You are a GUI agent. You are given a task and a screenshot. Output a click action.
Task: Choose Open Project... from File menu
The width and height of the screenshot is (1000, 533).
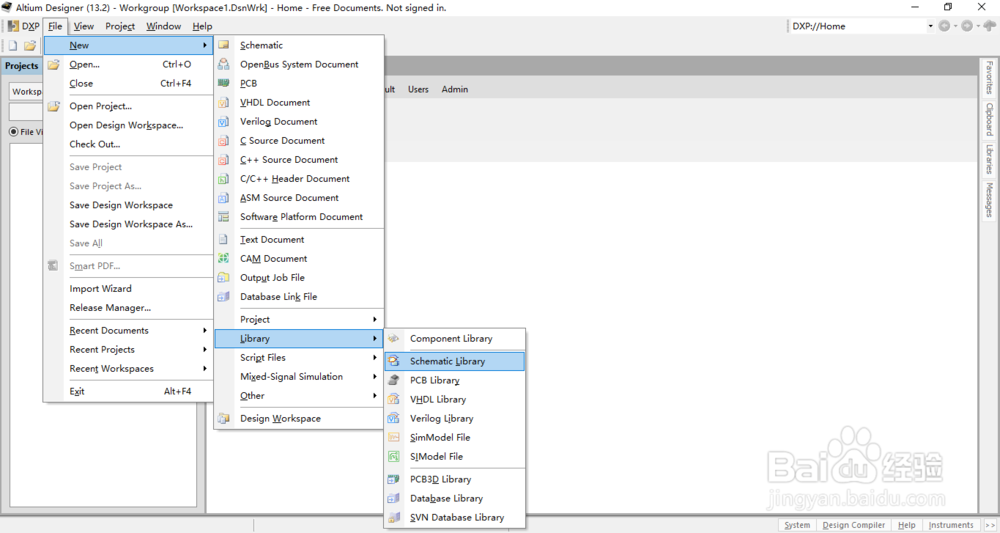[x=128, y=106]
